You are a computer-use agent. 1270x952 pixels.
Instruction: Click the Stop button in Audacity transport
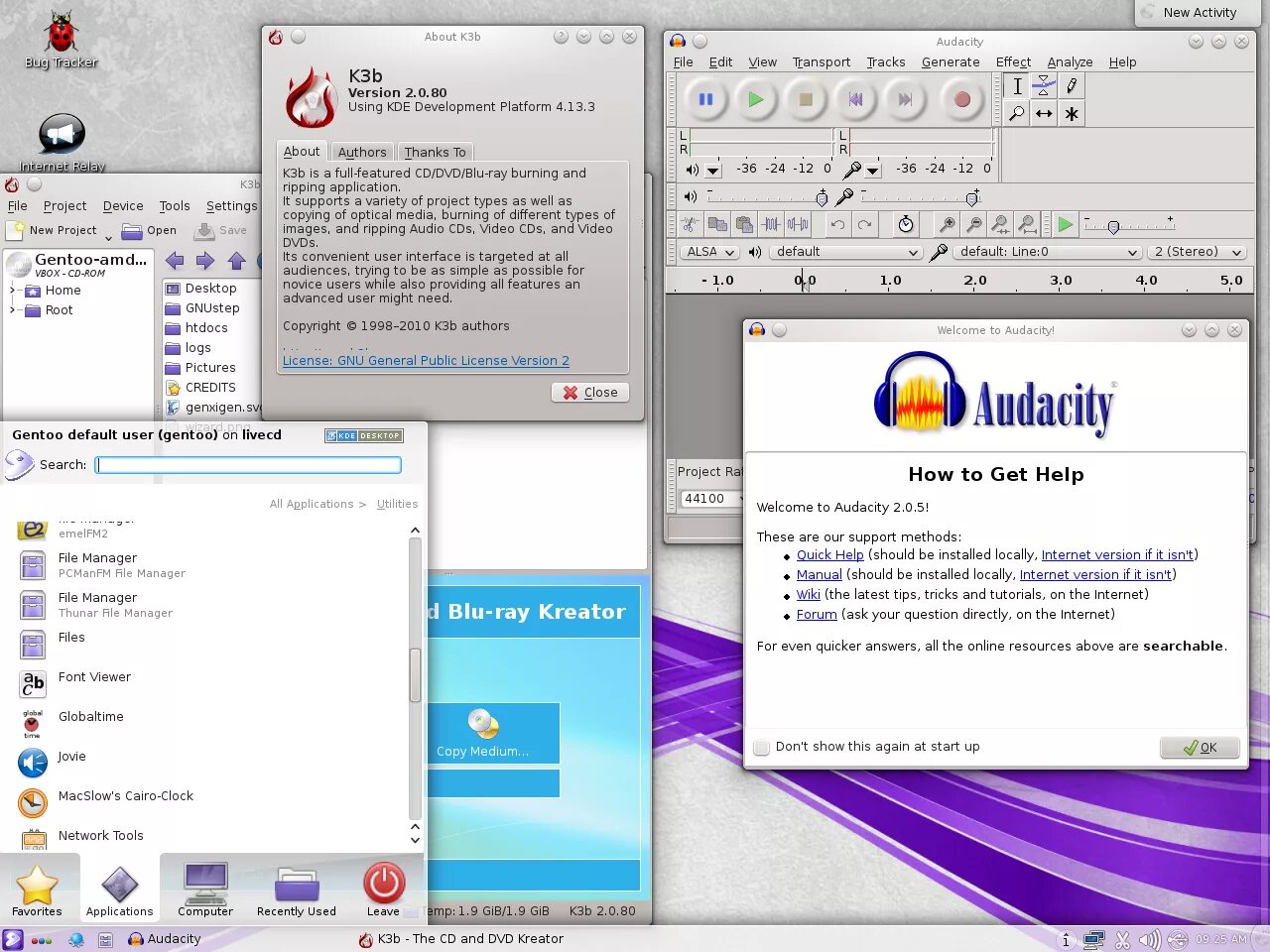pos(806,99)
